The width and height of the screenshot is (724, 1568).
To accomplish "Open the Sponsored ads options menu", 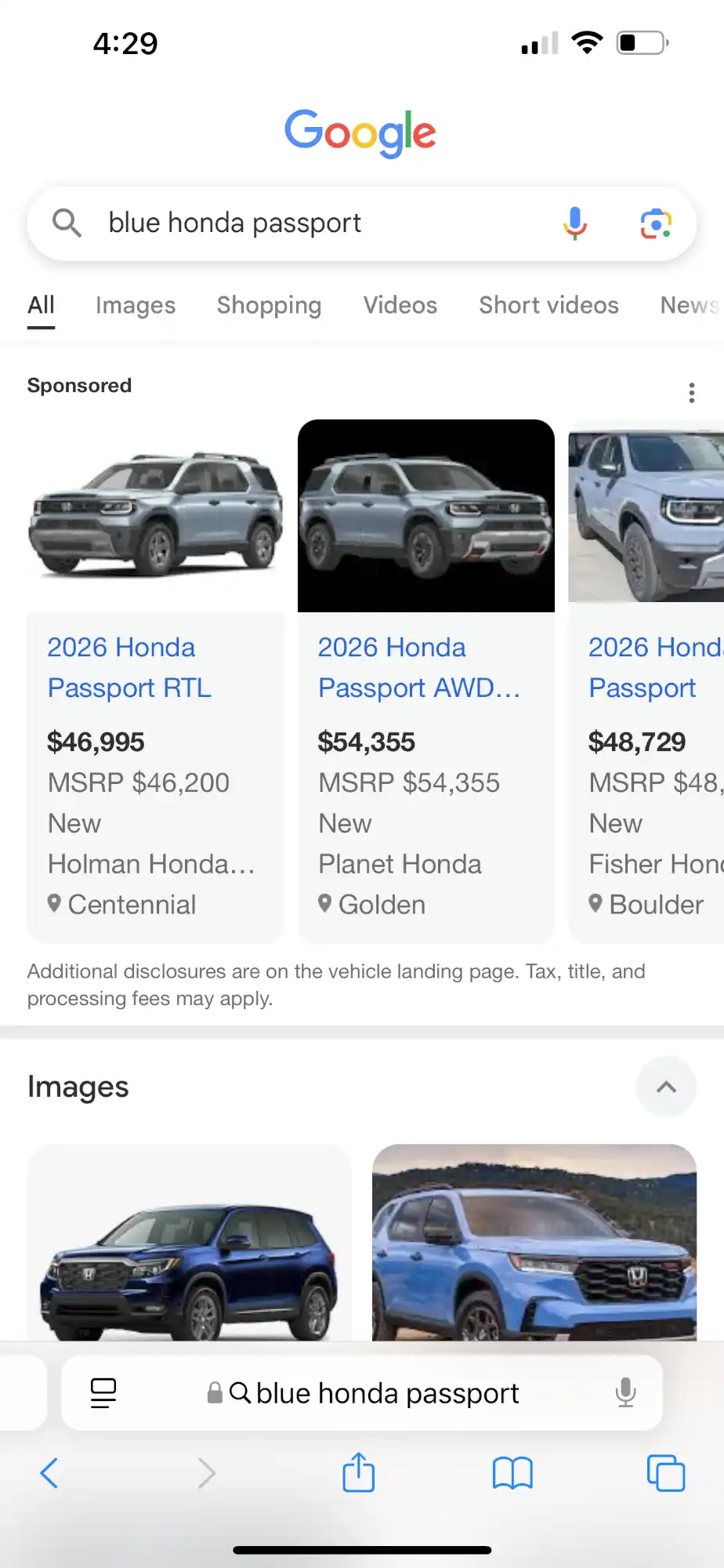I will point(693,392).
